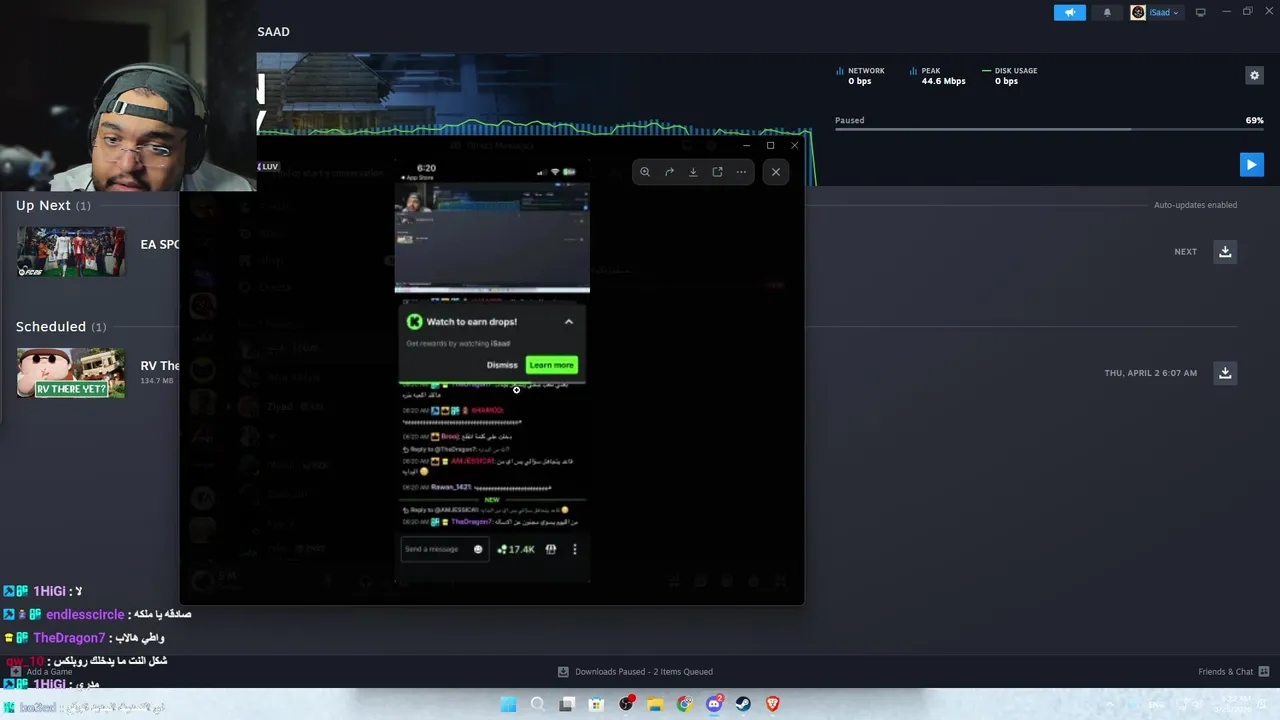1280x720 pixels.
Task: Open File Explorer from taskbar
Action: tap(655, 704)
